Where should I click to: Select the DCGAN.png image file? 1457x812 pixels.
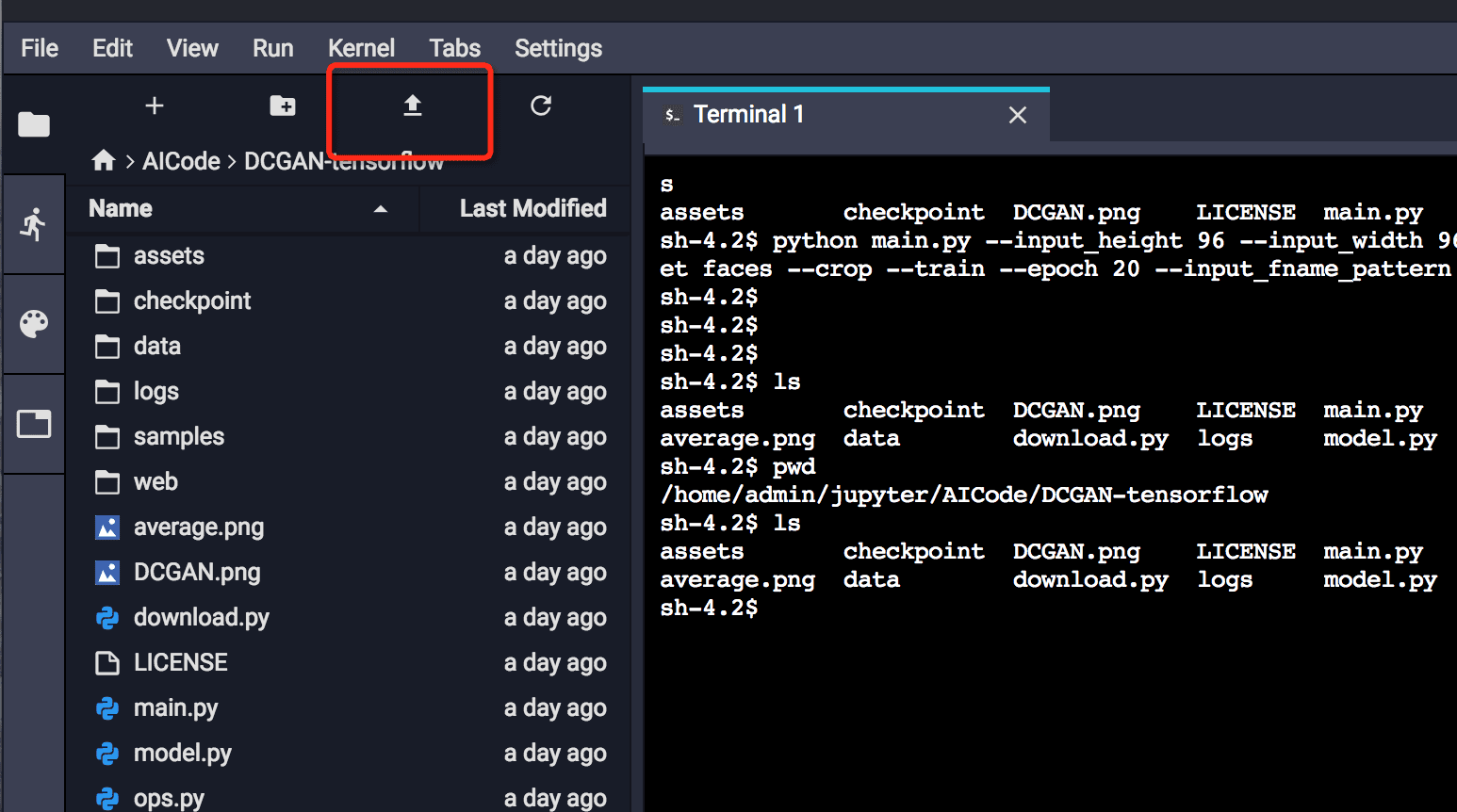point(197,573)
